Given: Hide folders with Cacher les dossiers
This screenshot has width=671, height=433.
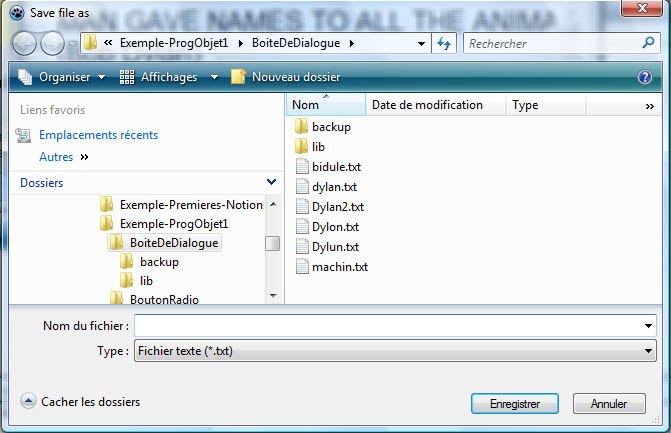Looking at the screenshot, I should [80, 402].
